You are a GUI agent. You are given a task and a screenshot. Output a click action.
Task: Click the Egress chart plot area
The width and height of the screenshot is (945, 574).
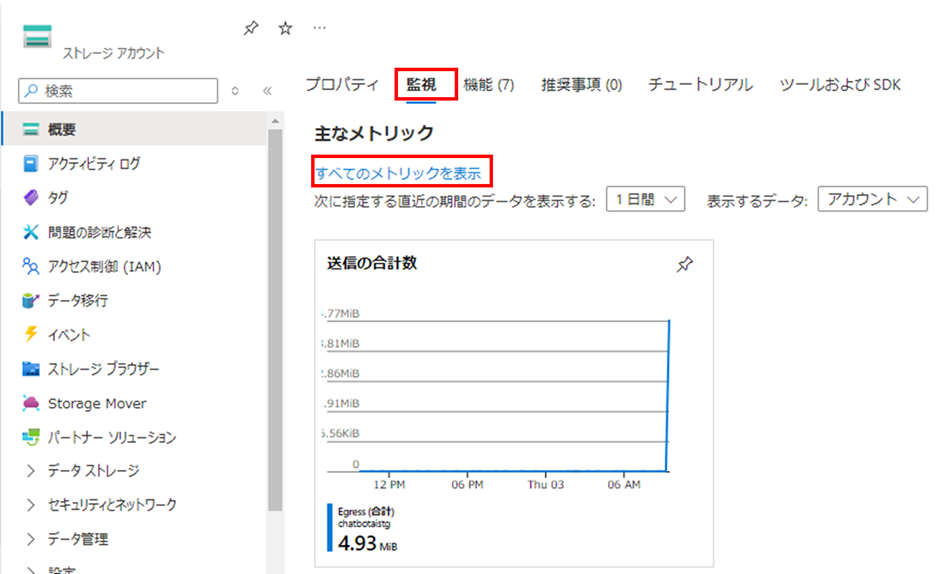tap(498, 395)
